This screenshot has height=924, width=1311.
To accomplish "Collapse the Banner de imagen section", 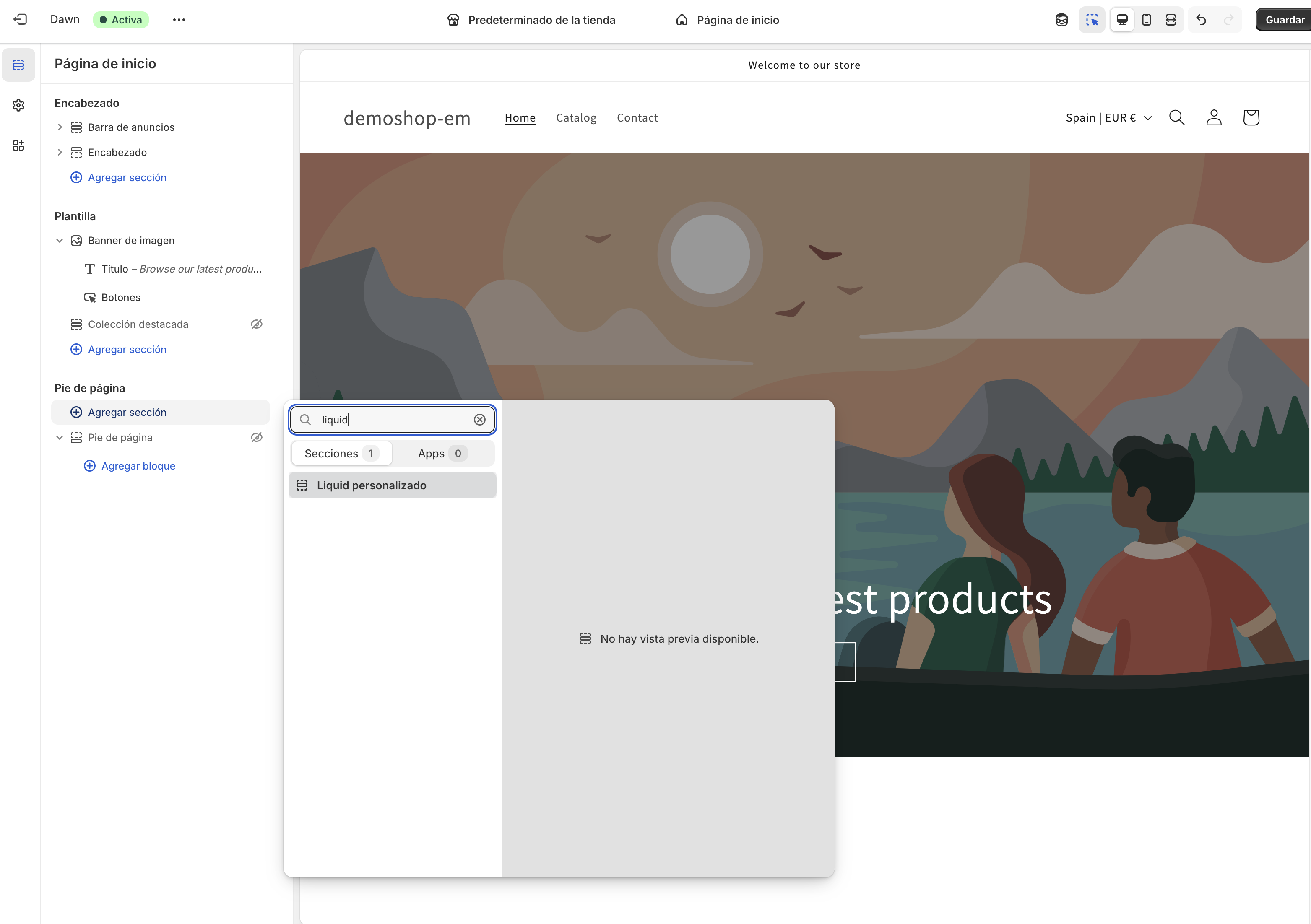I will click(60, 241).
